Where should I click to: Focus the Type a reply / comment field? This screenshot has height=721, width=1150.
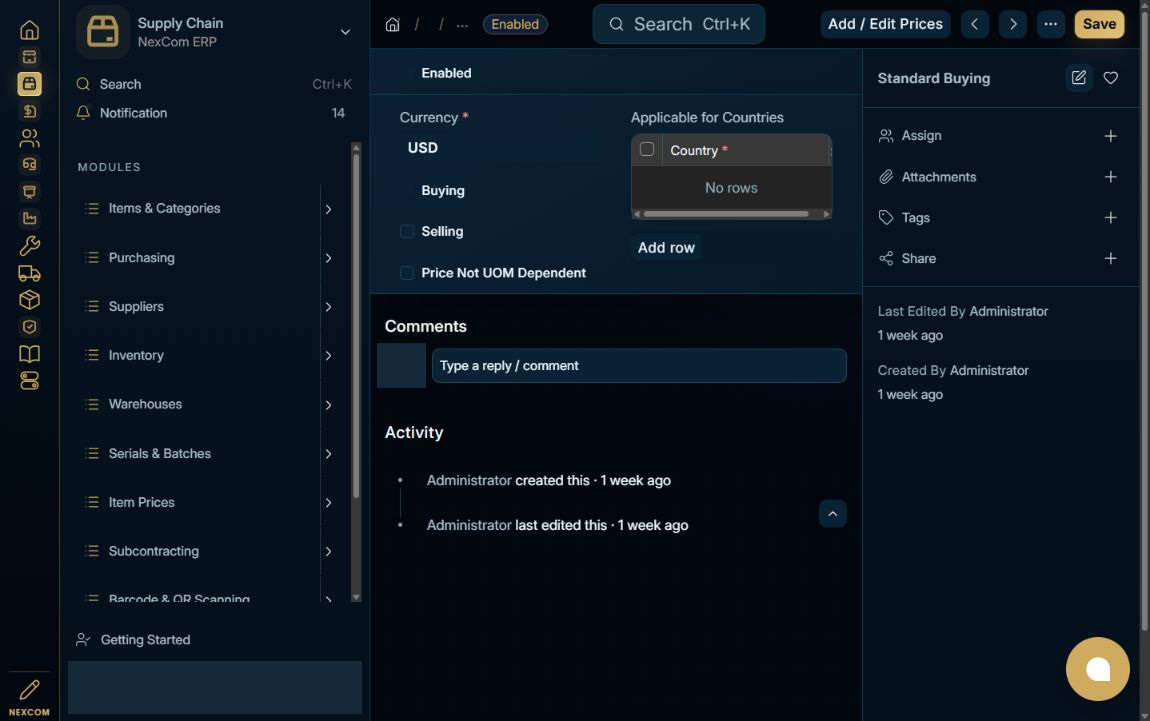pyautogui.click(x=639, y=365)
